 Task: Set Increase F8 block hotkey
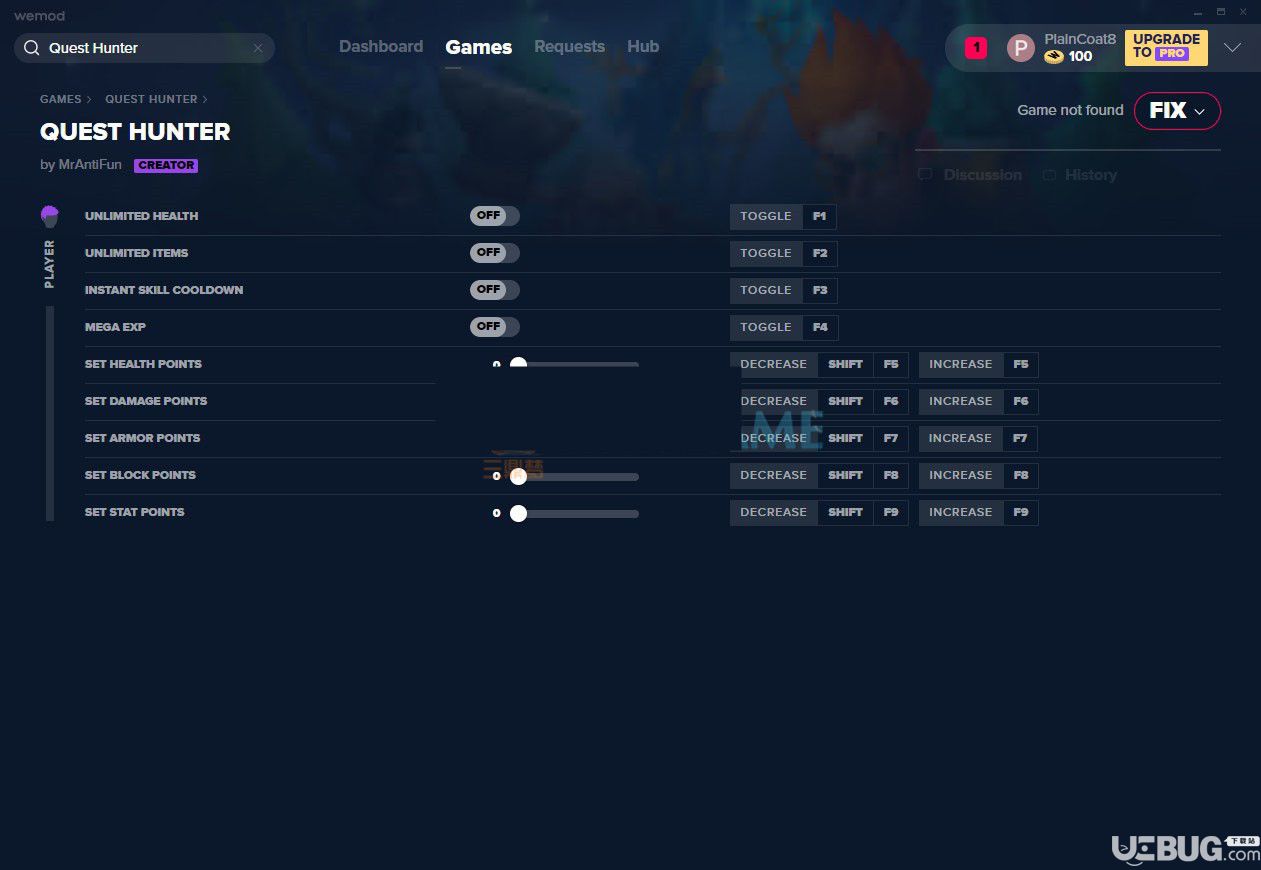point(979,475)
